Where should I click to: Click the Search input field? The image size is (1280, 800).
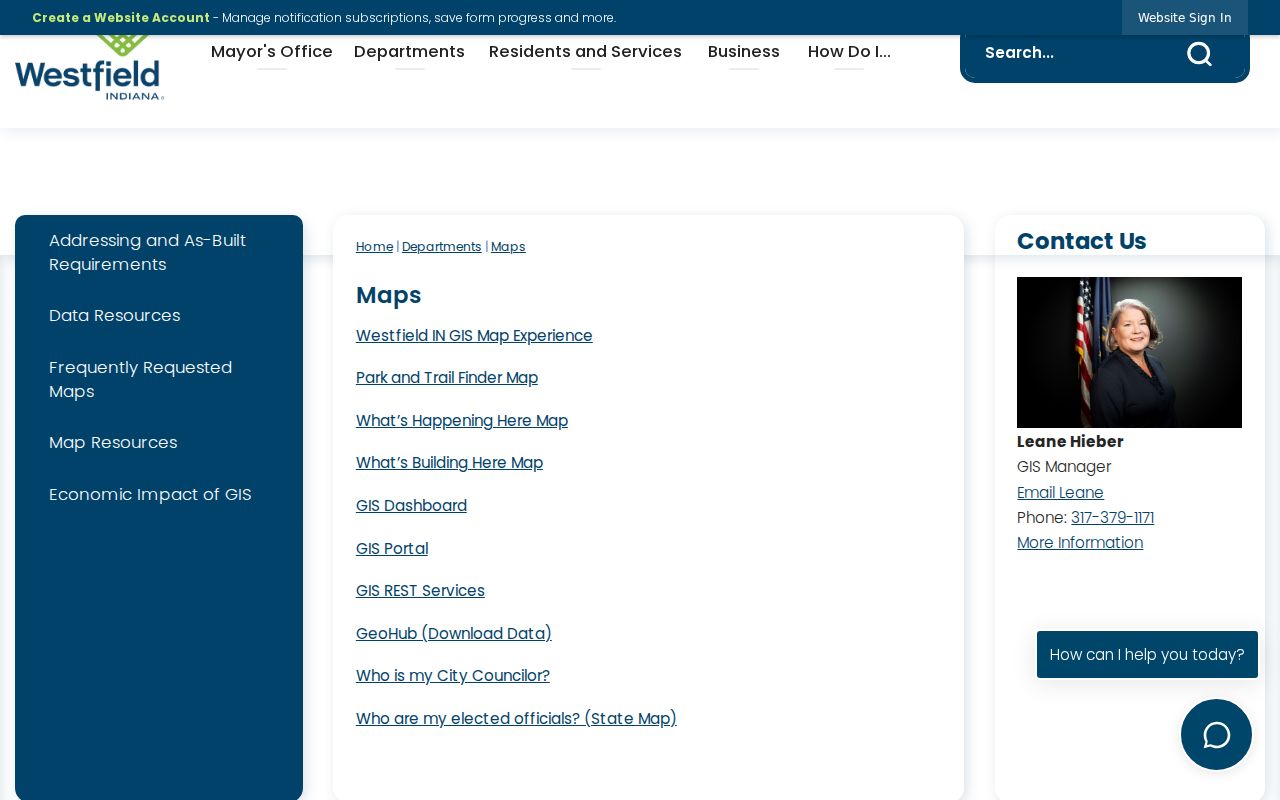click(x=1075, y=53)
